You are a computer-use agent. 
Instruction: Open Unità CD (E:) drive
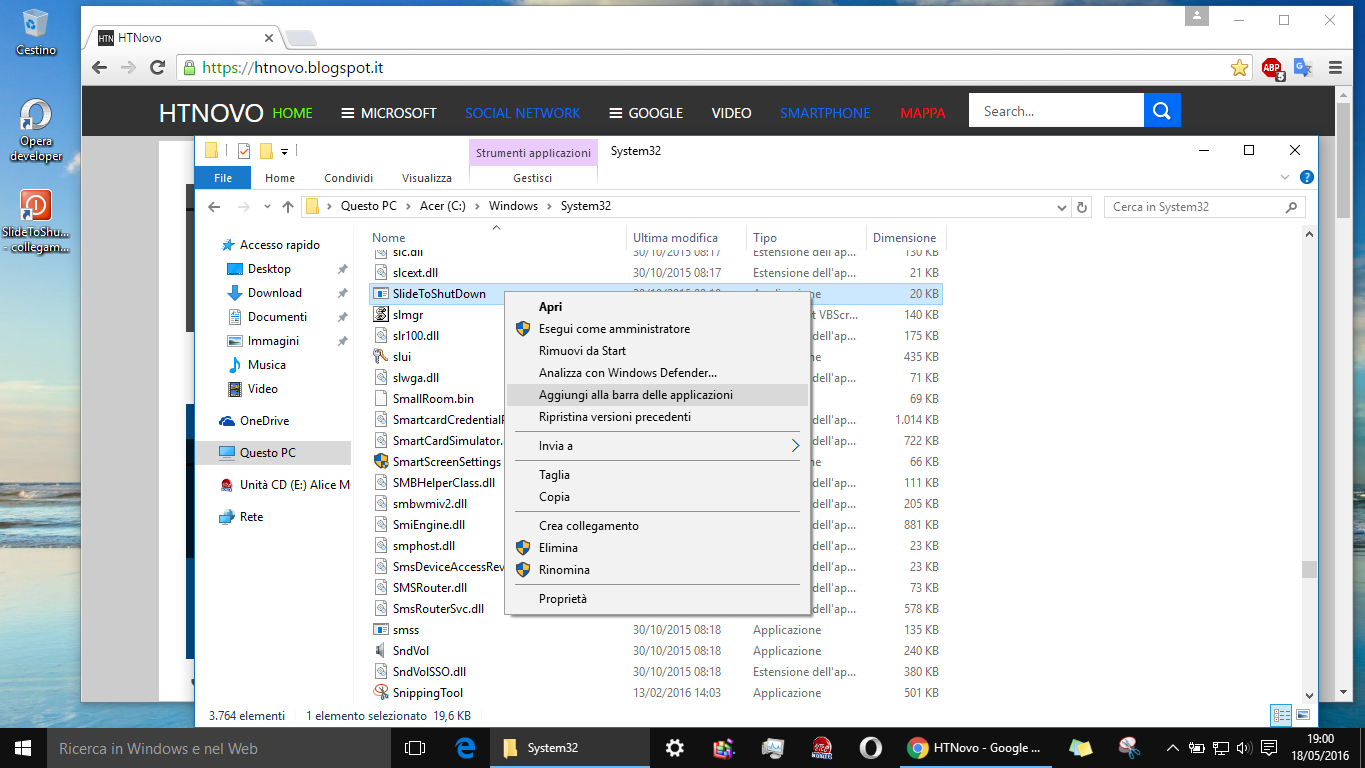[x=285, y=485]
